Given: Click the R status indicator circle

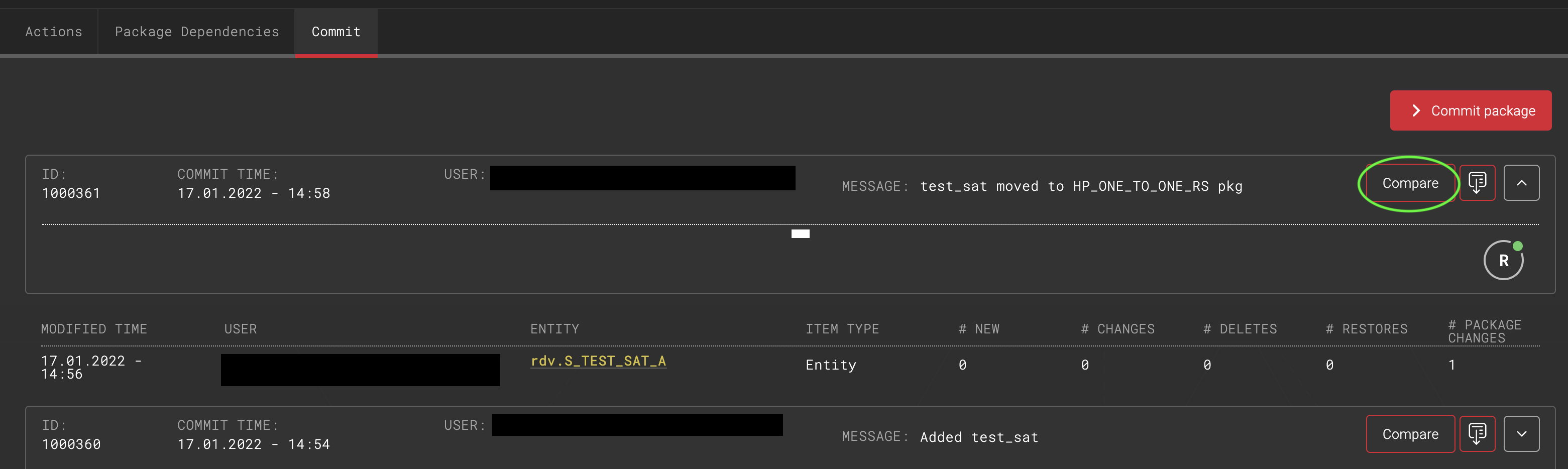Looking at the screenshot, I should (x=1504, y=260).
